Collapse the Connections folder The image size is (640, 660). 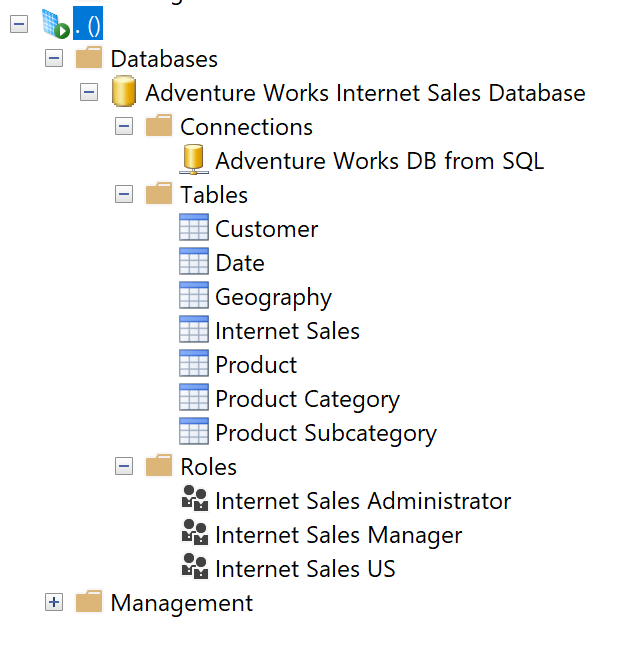coord(124,127)
